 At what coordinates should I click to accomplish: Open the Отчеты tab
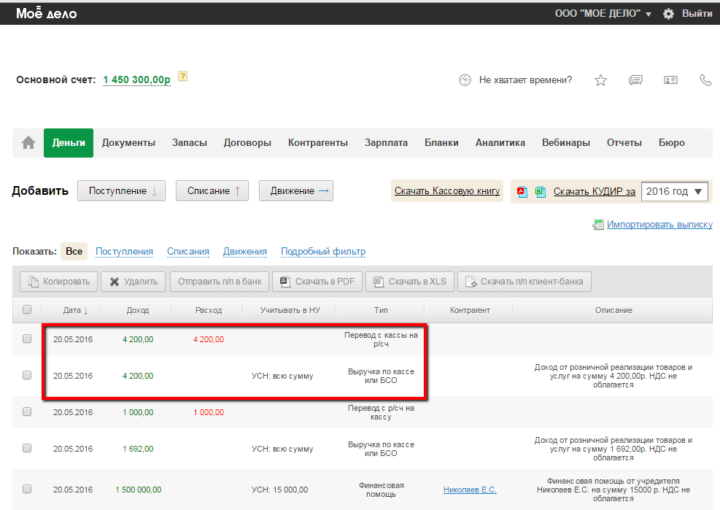[624, 143]
